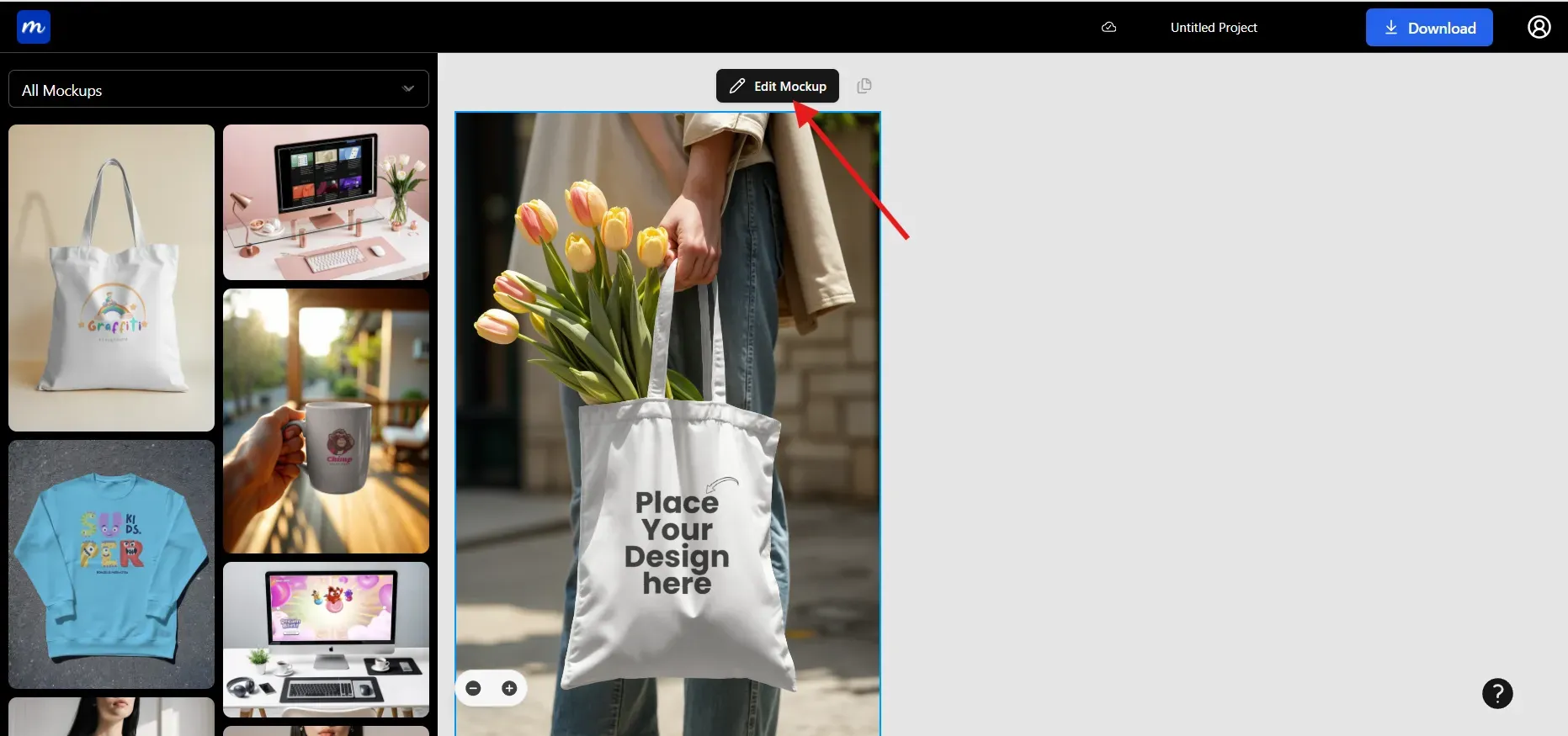Select the hand-held coffee mug mockup thumbnail

point(326,421)
